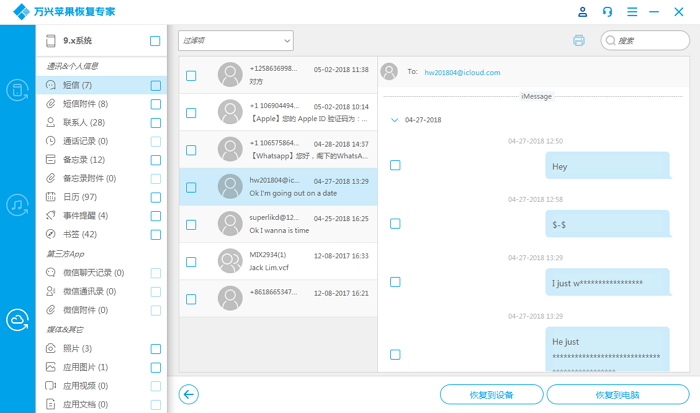
Task: Click the group avatar of MIX2934(1) conversation
Action: pyautogui.click(x=230, y=261)
